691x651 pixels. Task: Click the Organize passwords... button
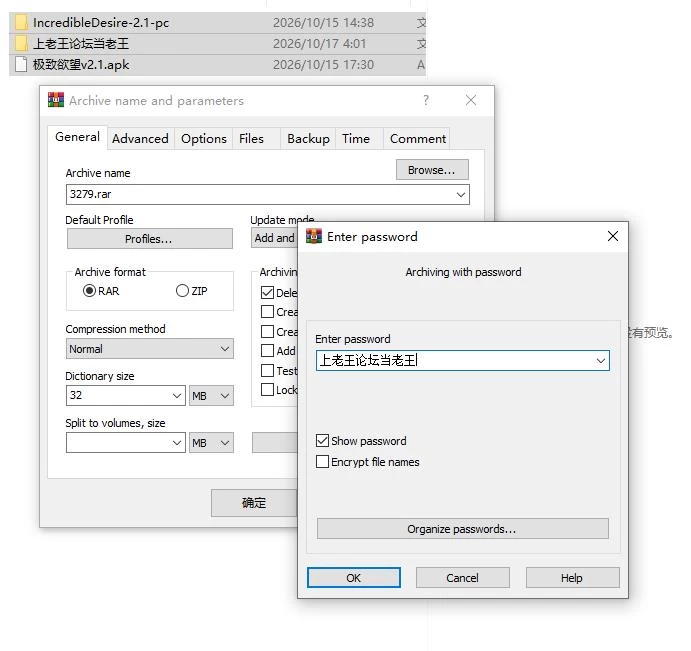pos(462,528)
